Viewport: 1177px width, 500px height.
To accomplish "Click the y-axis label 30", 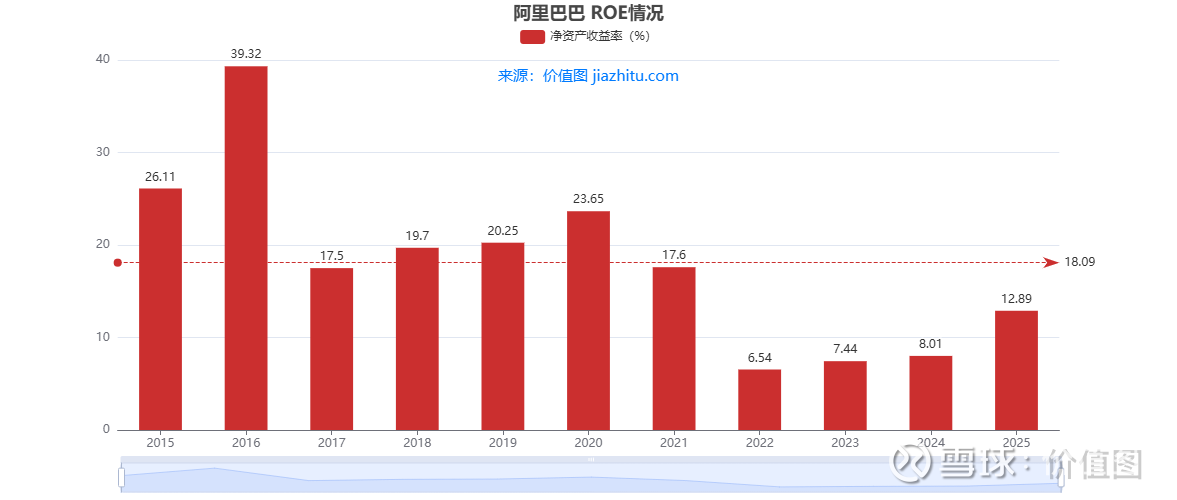I will point(103,152).
